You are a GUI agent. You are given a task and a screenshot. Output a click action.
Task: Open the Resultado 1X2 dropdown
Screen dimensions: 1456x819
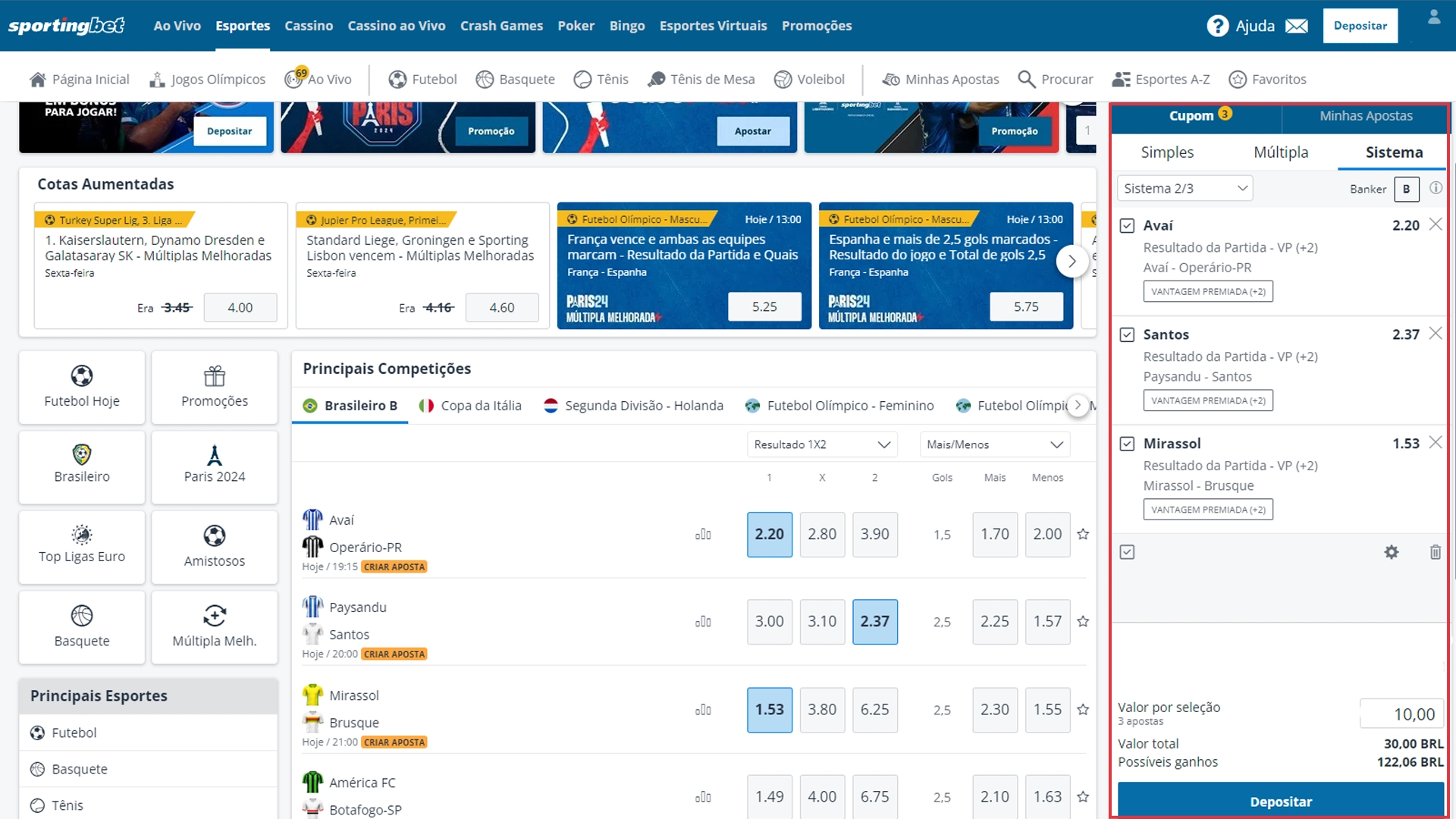coord(821,444)
